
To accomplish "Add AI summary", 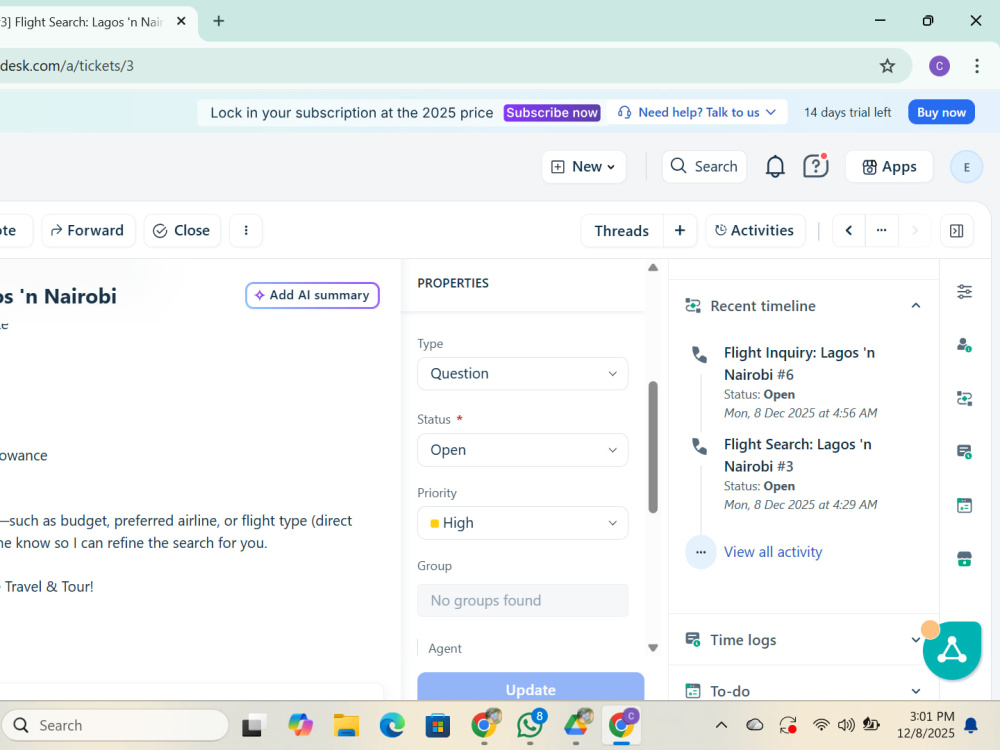I will tap(312, 295).
